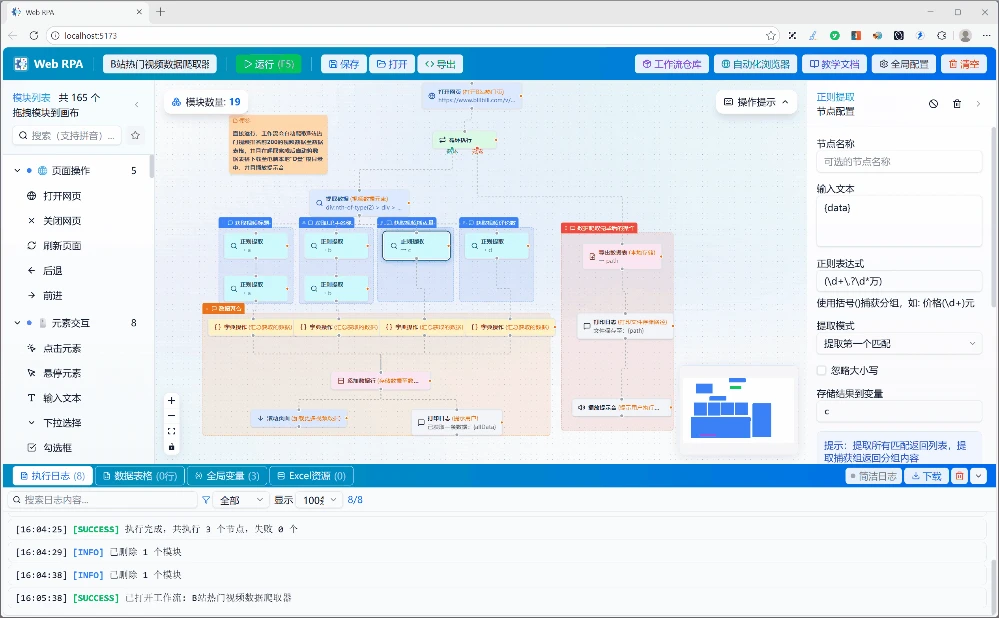999x618 pixels.
Task: Zoom in with canvas plus button
Action: pos(171,401)
